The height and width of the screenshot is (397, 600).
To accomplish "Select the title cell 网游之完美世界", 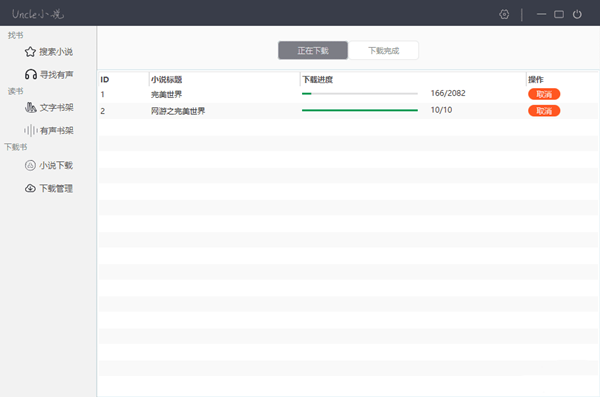I will pyautogui.click(x=178, y=111).
